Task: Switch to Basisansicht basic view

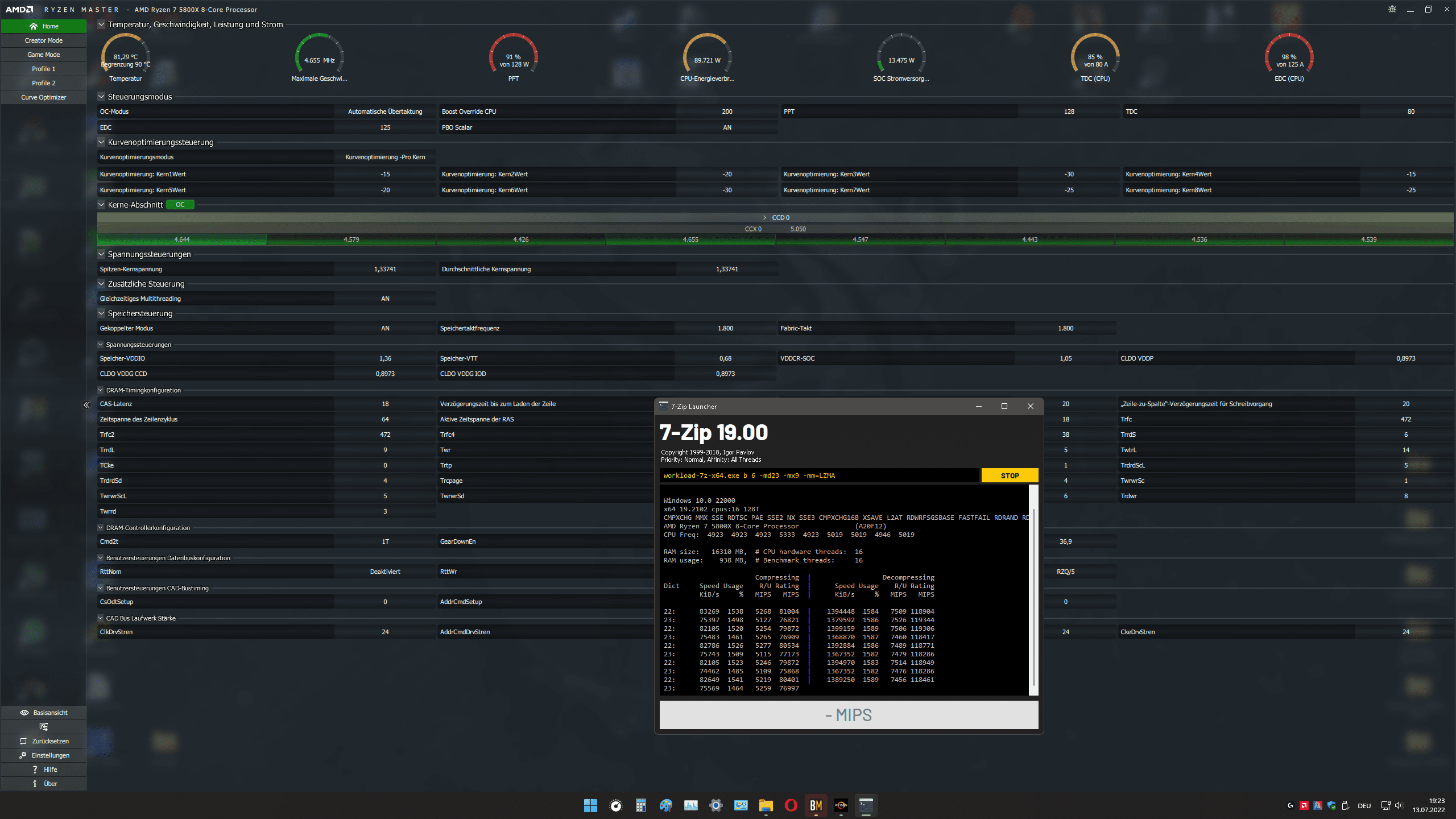Action: pyautogui.click(x=44, y=713)
